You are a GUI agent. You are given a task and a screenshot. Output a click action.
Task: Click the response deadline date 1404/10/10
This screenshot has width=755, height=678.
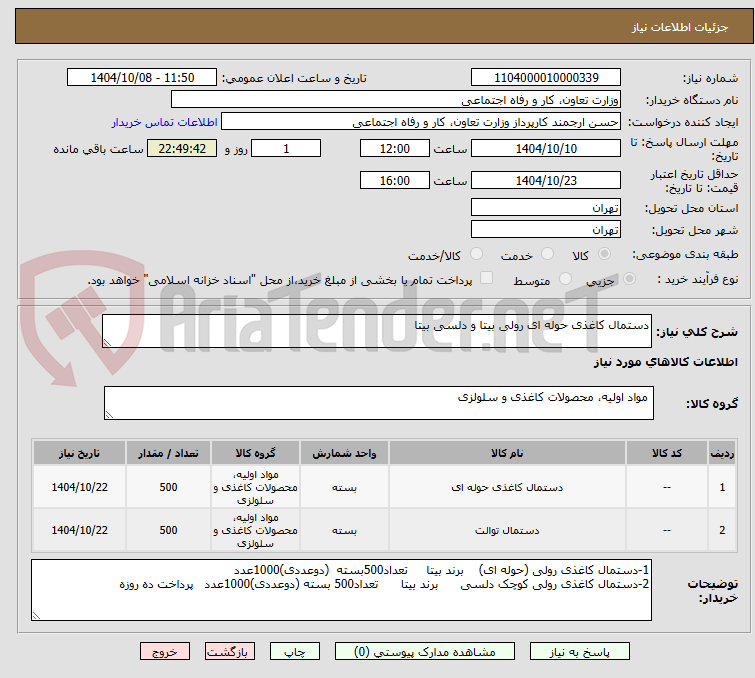pyautogui.click(x=546, y=148)
